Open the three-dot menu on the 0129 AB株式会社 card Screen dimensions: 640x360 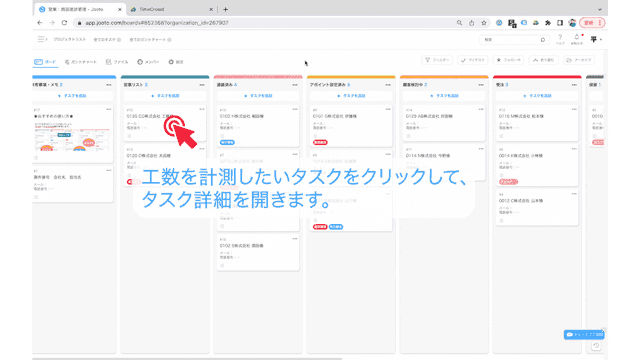[481, 109]
